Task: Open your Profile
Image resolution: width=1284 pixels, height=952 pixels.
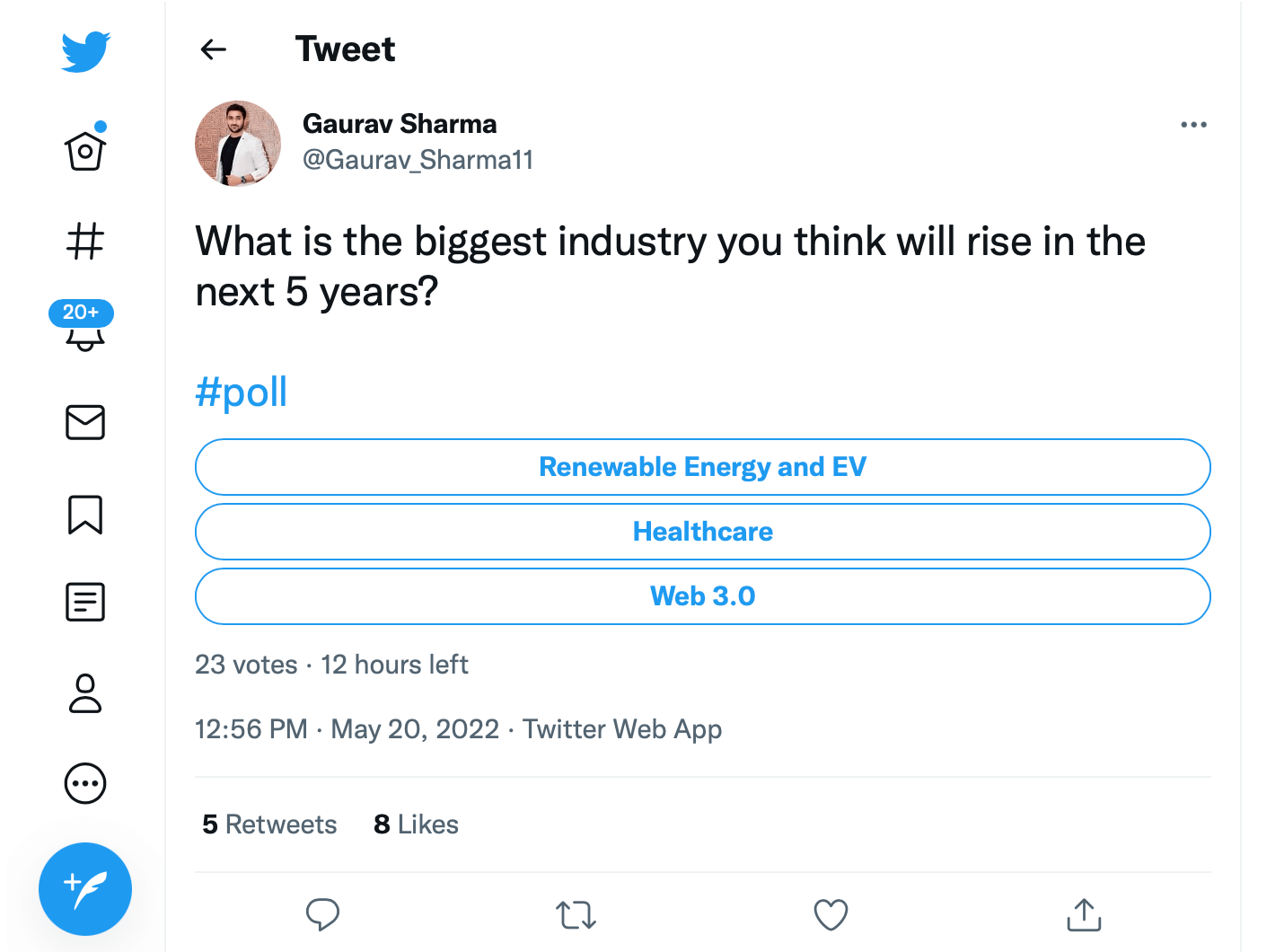Action: pyautogui.click(x=84, y=693)
